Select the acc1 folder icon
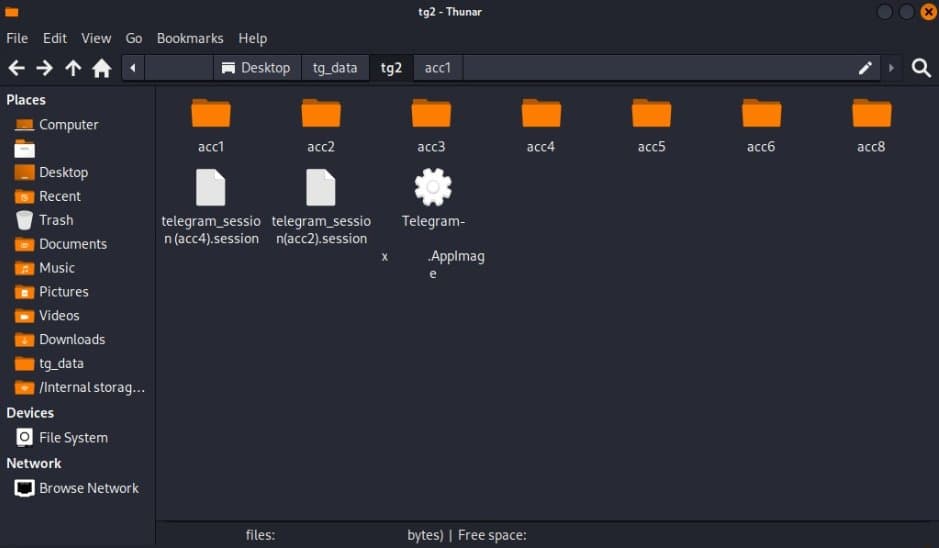 point(211,113)
